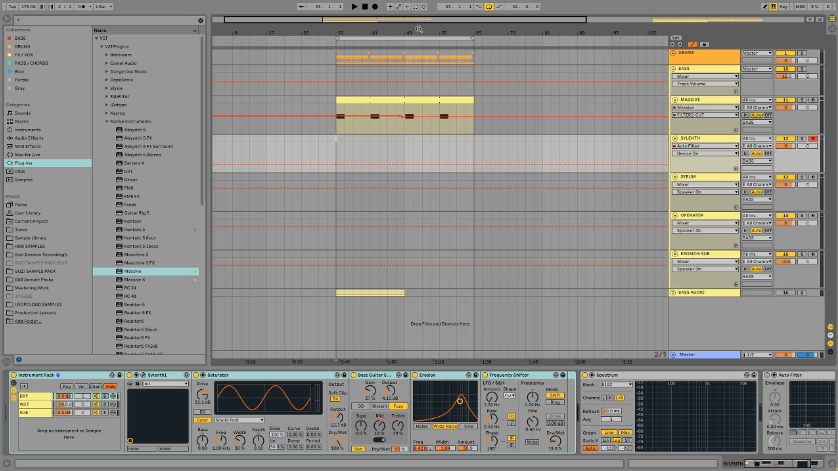The width and height of the screenshot is (838, 471).
Task: Toggle the metronome button
Action: tap(82, 6)
